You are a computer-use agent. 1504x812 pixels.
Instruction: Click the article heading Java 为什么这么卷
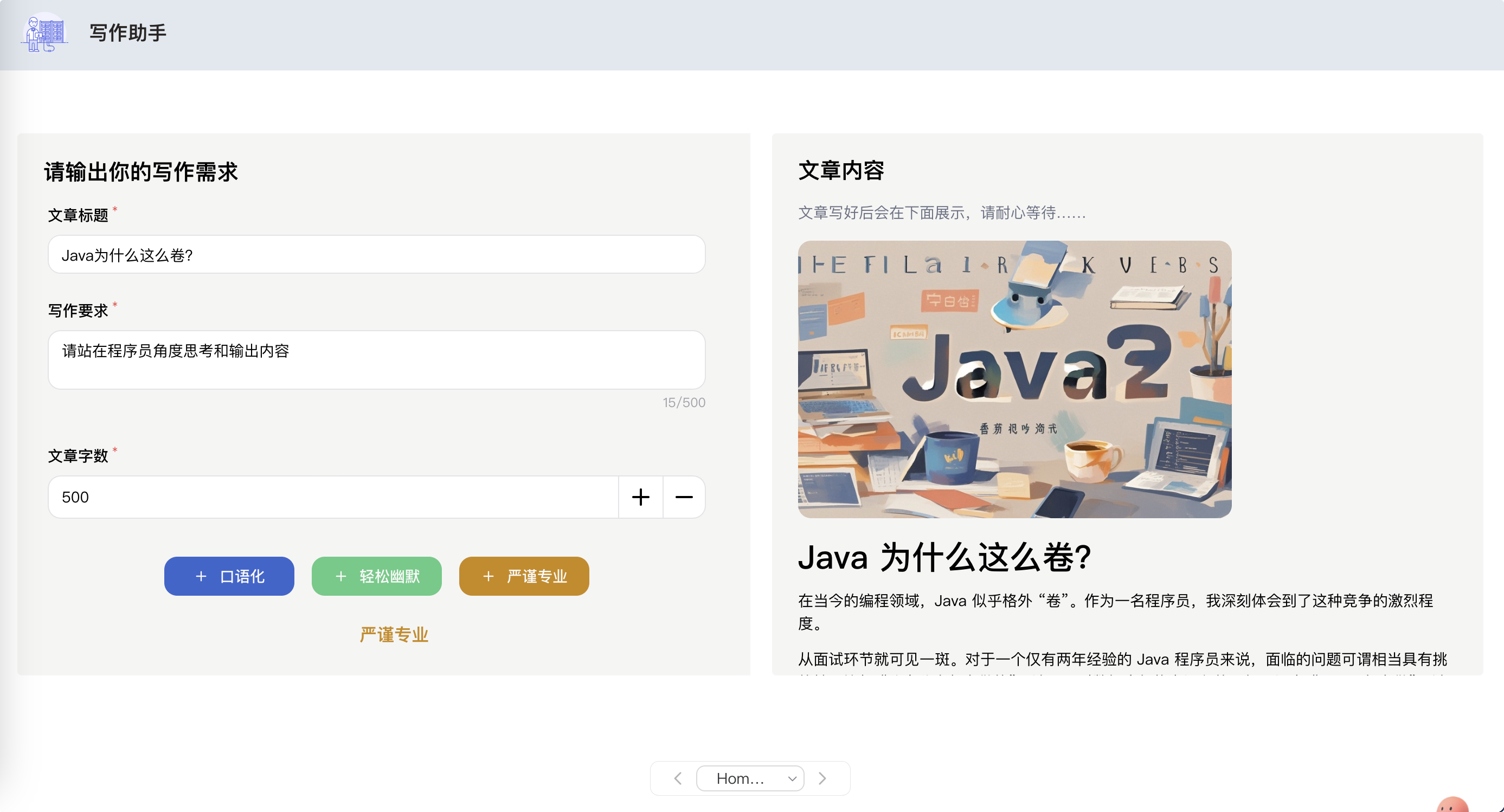(x=944, y=557)
